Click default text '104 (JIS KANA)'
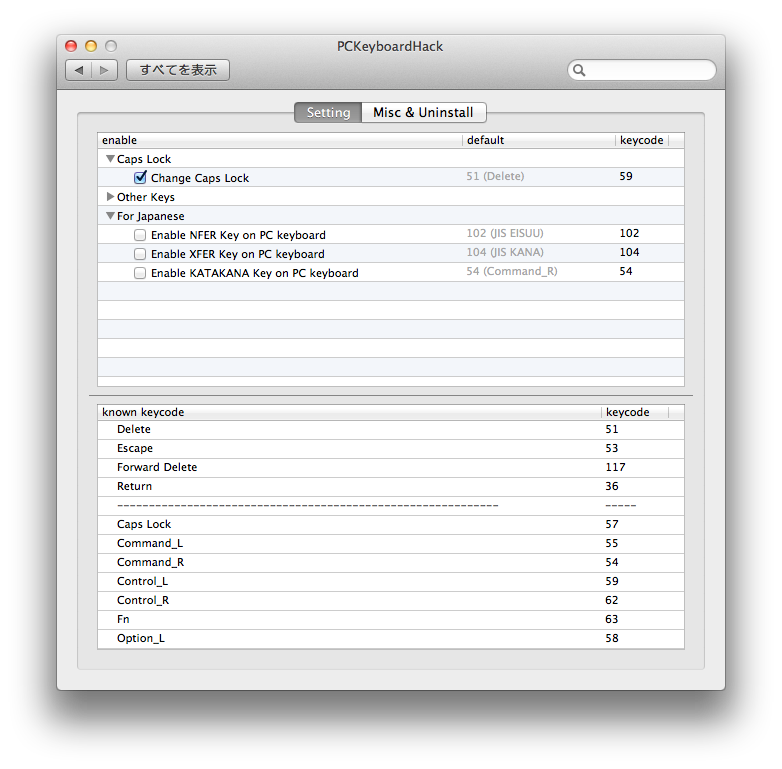 505,252
